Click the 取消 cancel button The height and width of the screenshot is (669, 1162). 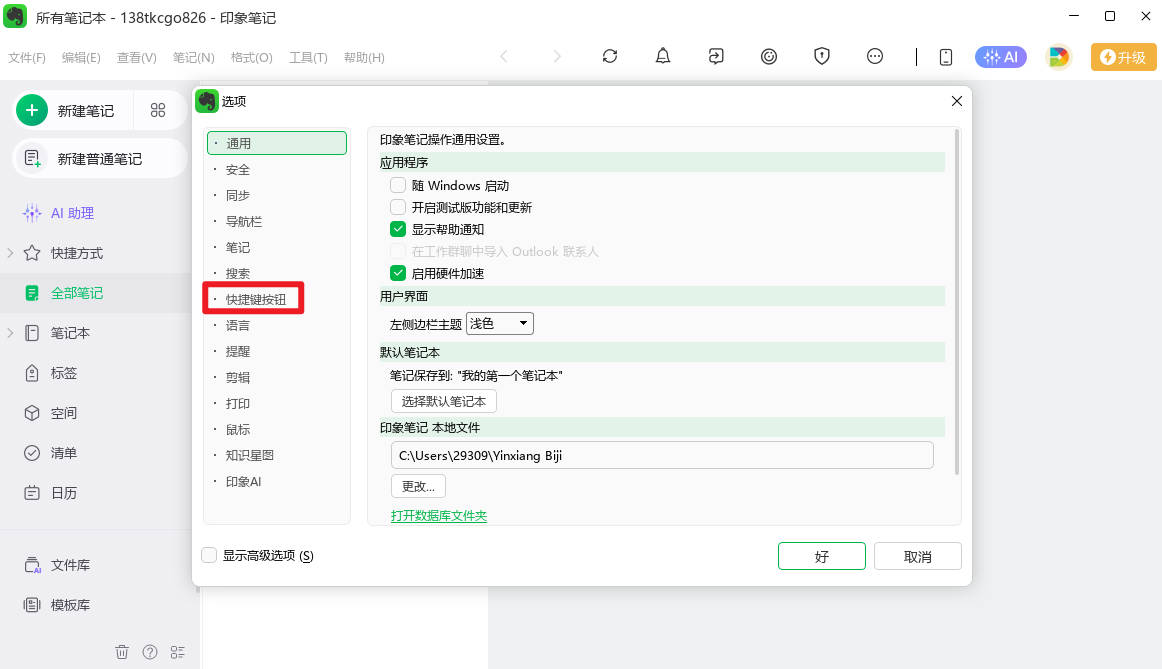click(x=917, y=556)
